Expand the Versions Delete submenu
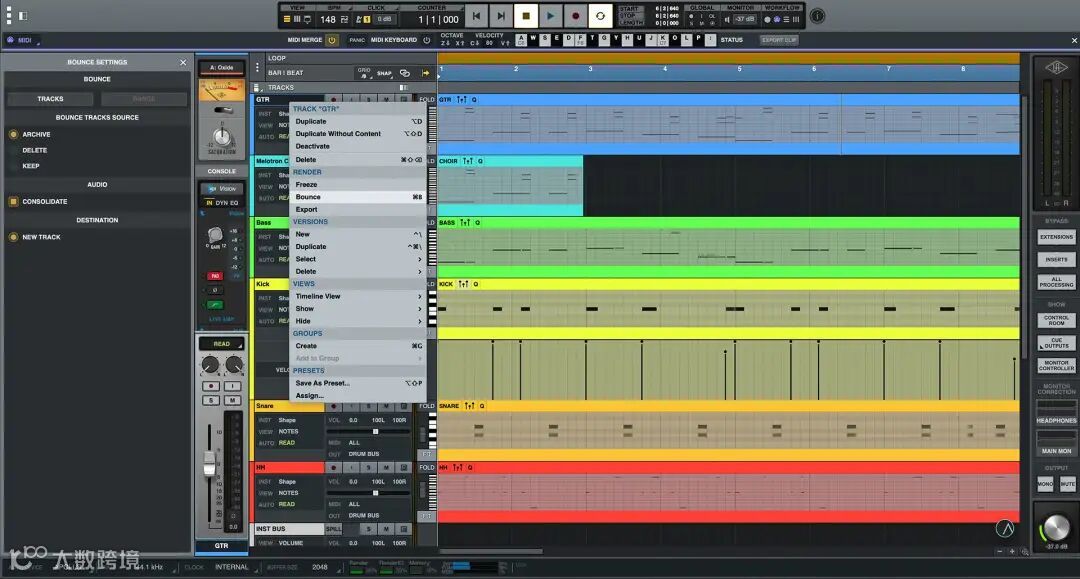Image resolution: width=1080 pixels, height=579 pixels. [x=357, y=271]
